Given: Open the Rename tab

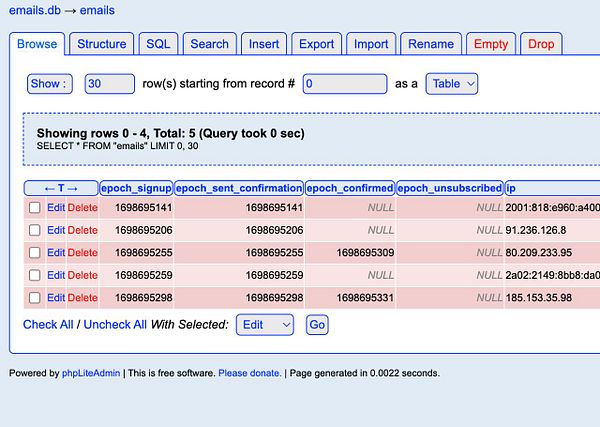Looking at the screenshot, I should click(x=431, y=44).
